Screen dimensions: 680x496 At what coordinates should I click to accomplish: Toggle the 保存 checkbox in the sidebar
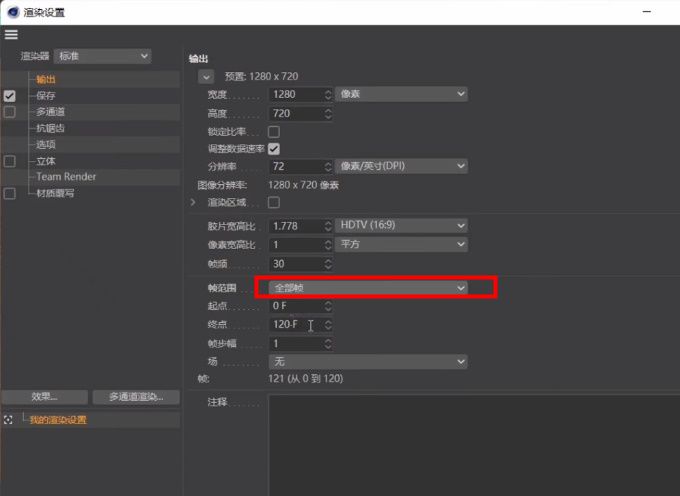(x=10, y=96)
